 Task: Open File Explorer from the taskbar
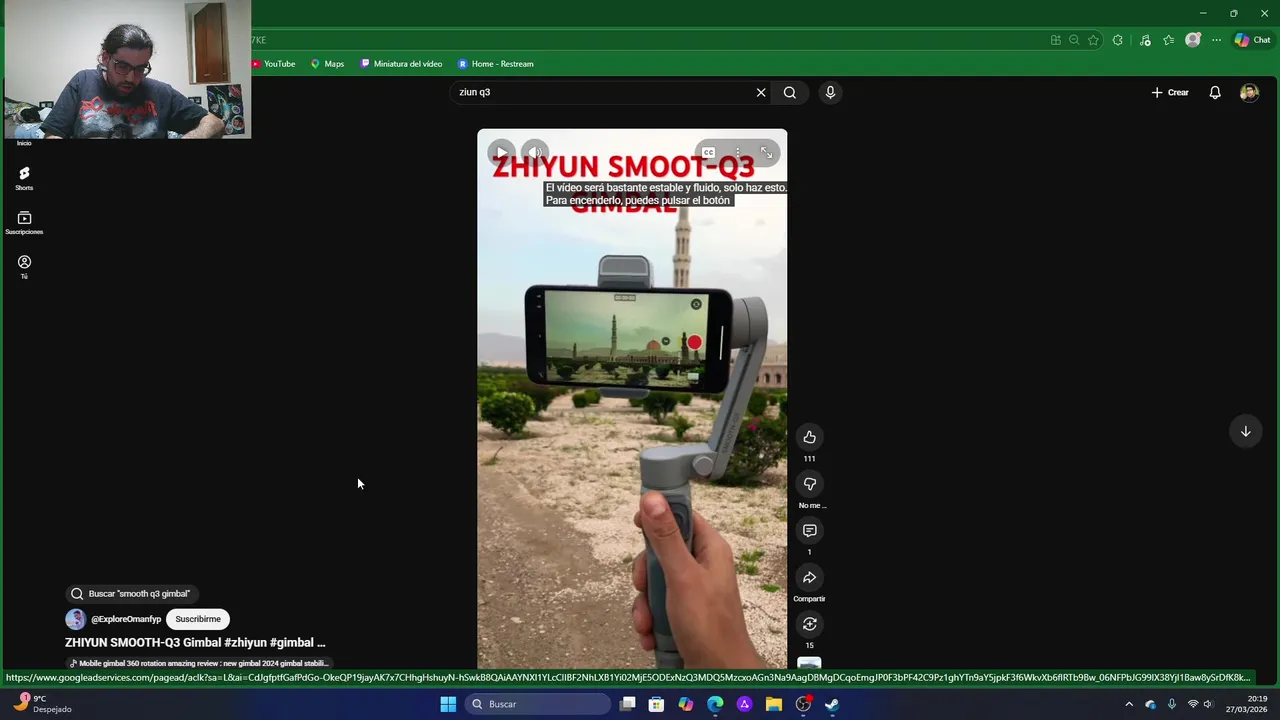click(774, 704)
